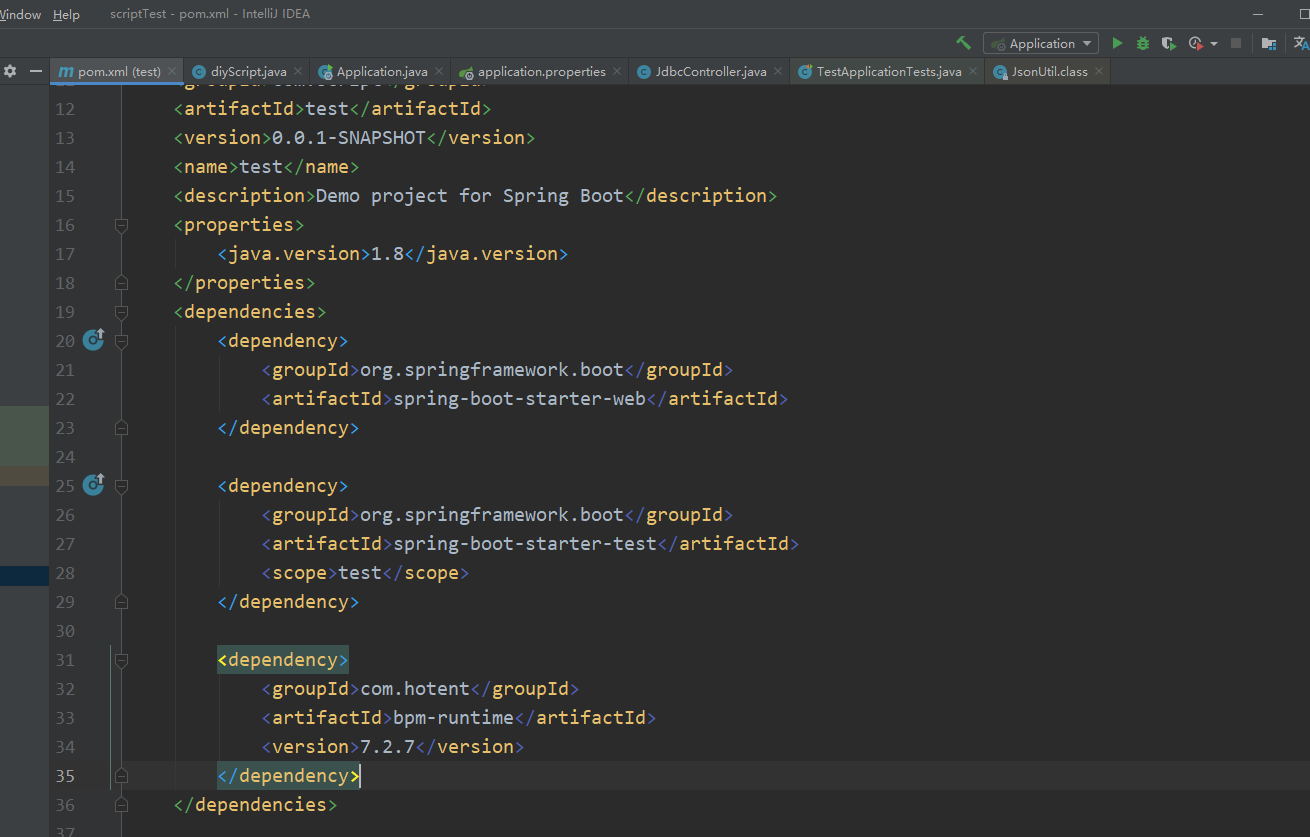This screenshot has height=837, width=1310.
Task: Click the gutter marker icon on line 20
Action: tap(93, 340)
